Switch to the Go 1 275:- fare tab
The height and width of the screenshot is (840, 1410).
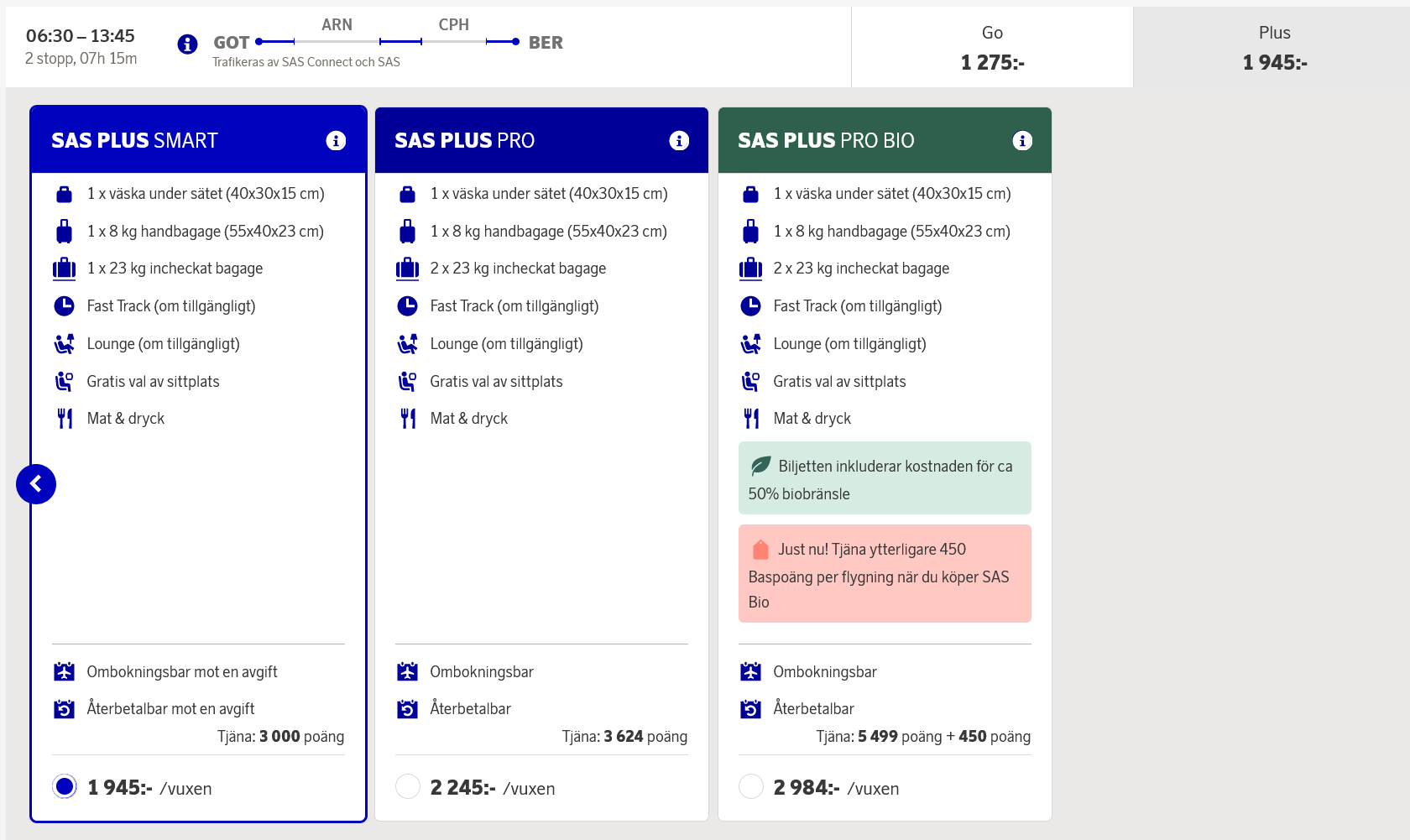992,47
